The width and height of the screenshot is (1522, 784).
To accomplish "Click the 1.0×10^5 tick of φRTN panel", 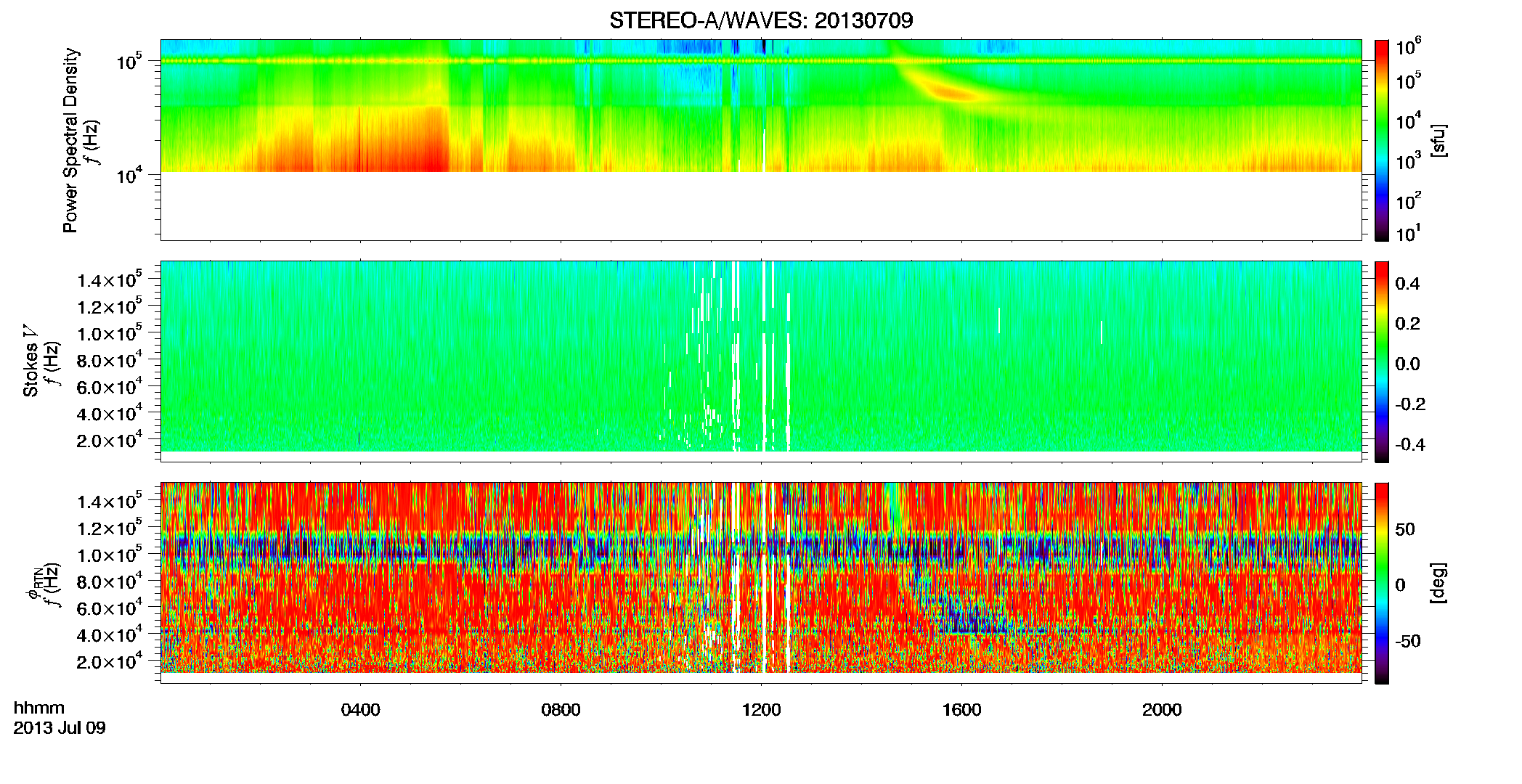I will click(109, 555).
